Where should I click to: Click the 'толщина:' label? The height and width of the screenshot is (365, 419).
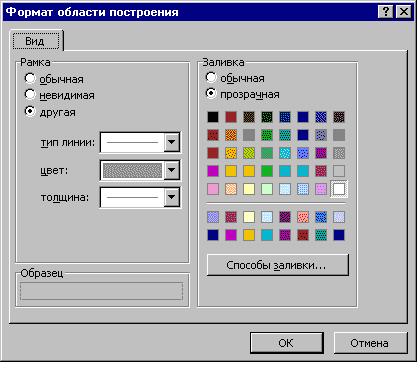(x=65, y=198)
